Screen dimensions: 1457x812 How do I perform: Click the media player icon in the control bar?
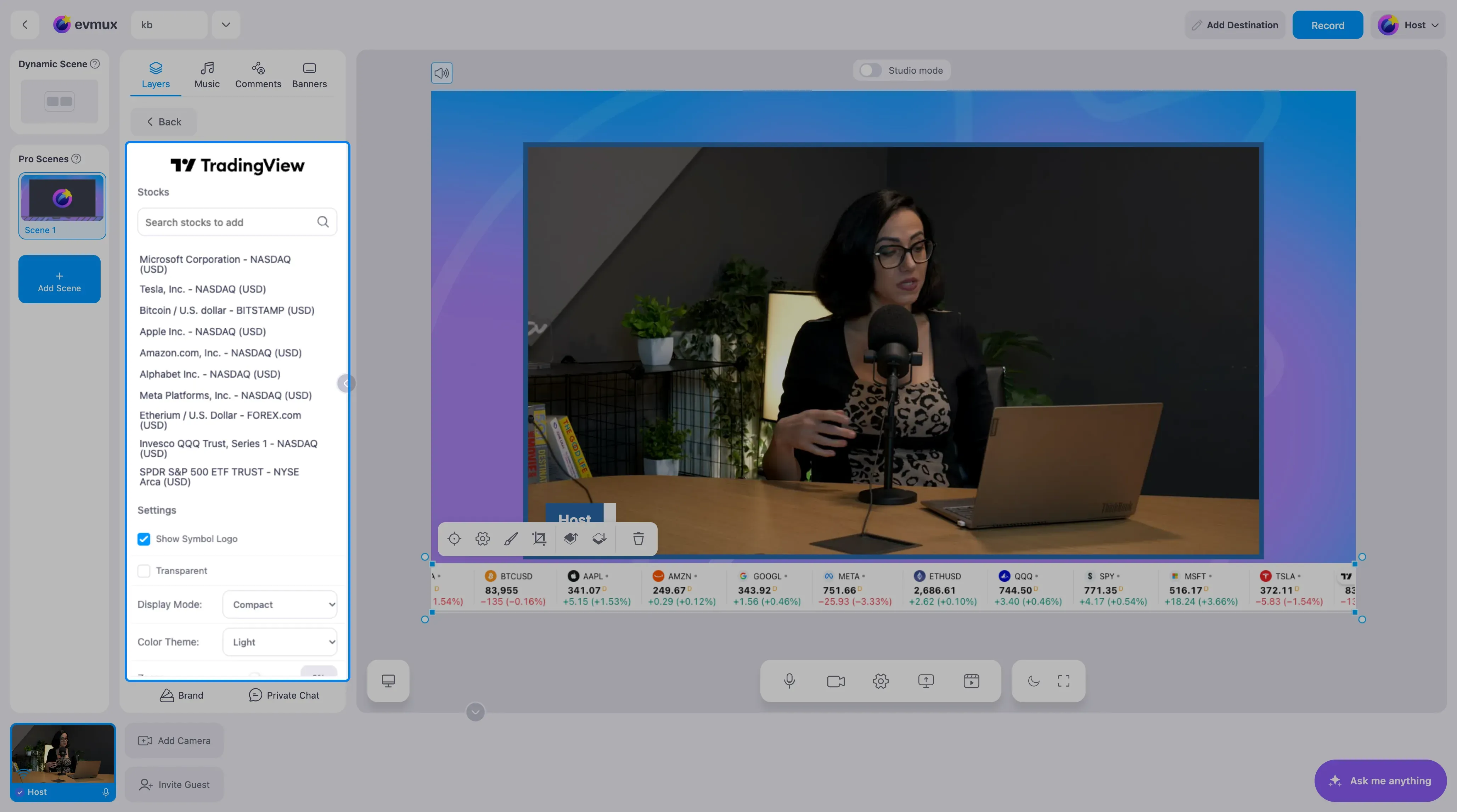tap(971, 681)
